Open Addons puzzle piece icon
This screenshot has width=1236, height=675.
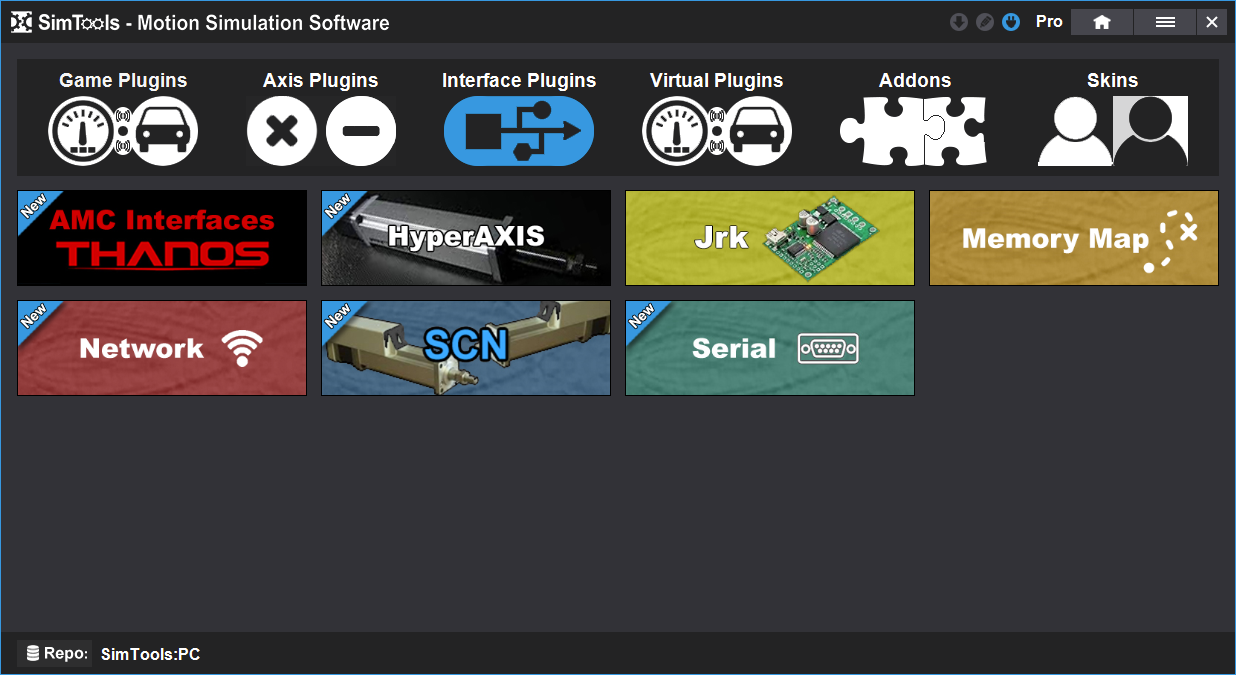(914, 131)
